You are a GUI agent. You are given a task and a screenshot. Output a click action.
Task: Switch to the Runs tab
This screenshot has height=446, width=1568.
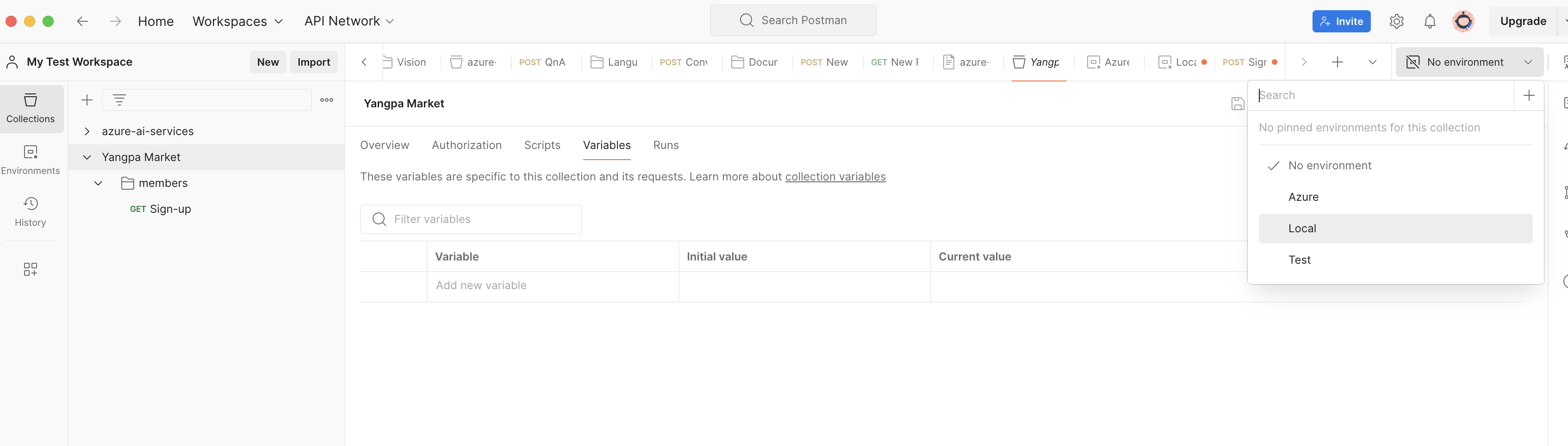point(666,145)
